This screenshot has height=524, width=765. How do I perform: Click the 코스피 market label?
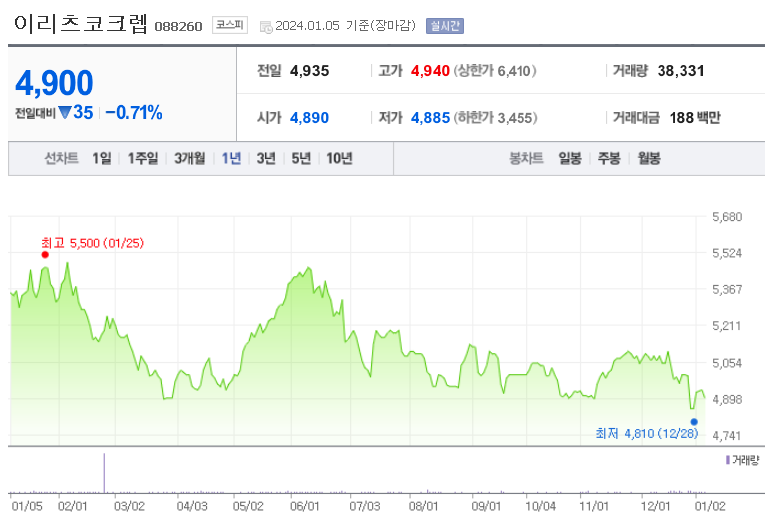coord(230,25)
